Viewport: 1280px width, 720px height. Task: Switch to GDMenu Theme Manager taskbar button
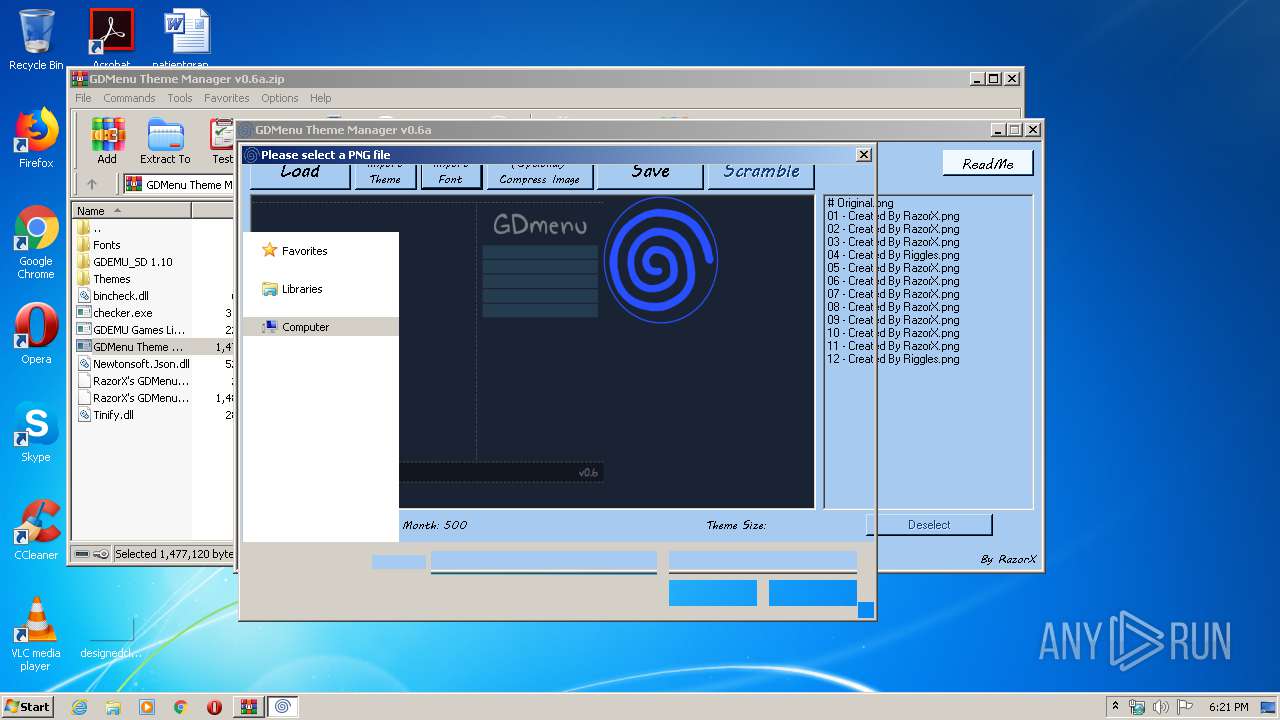pos(282,707)
